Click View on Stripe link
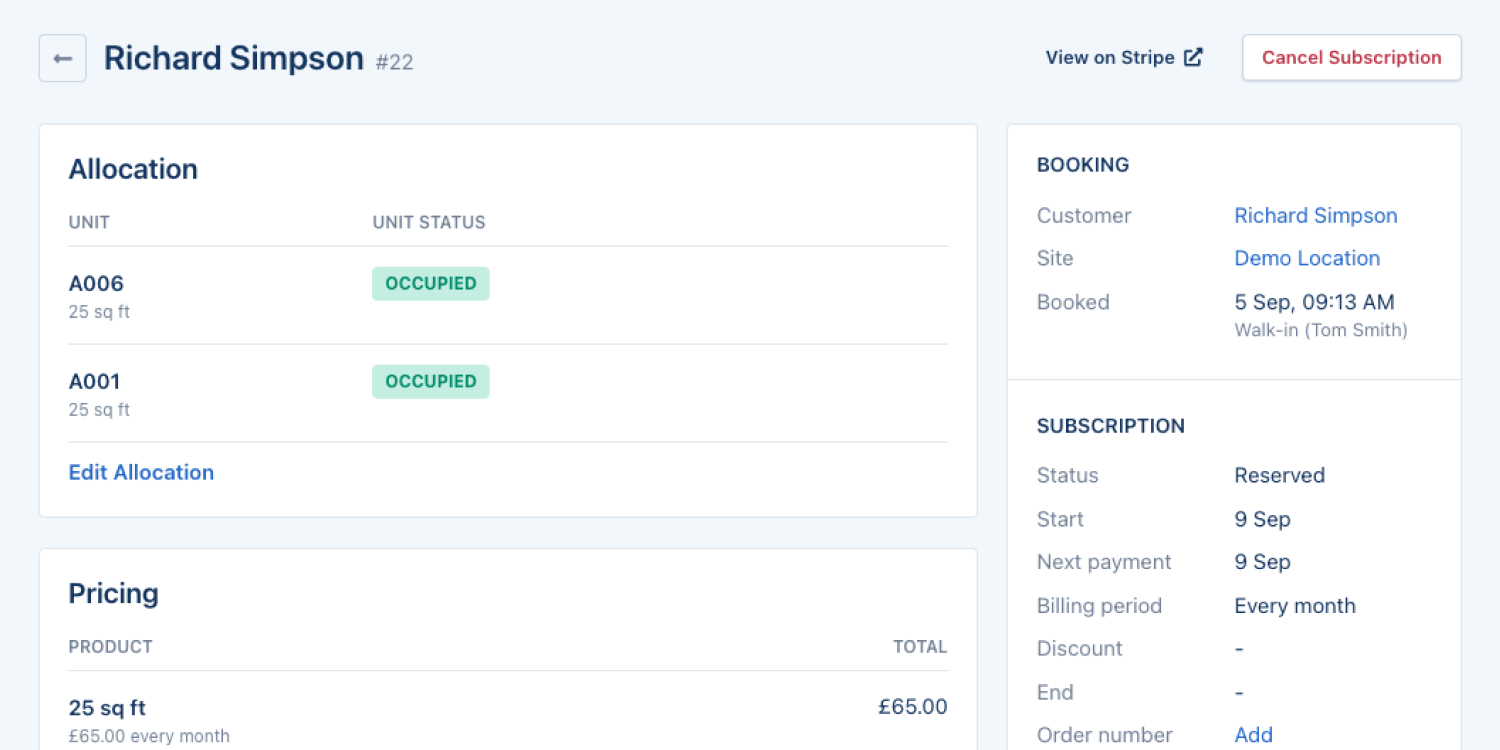The image size is (1500, 750). point(1110,58)
